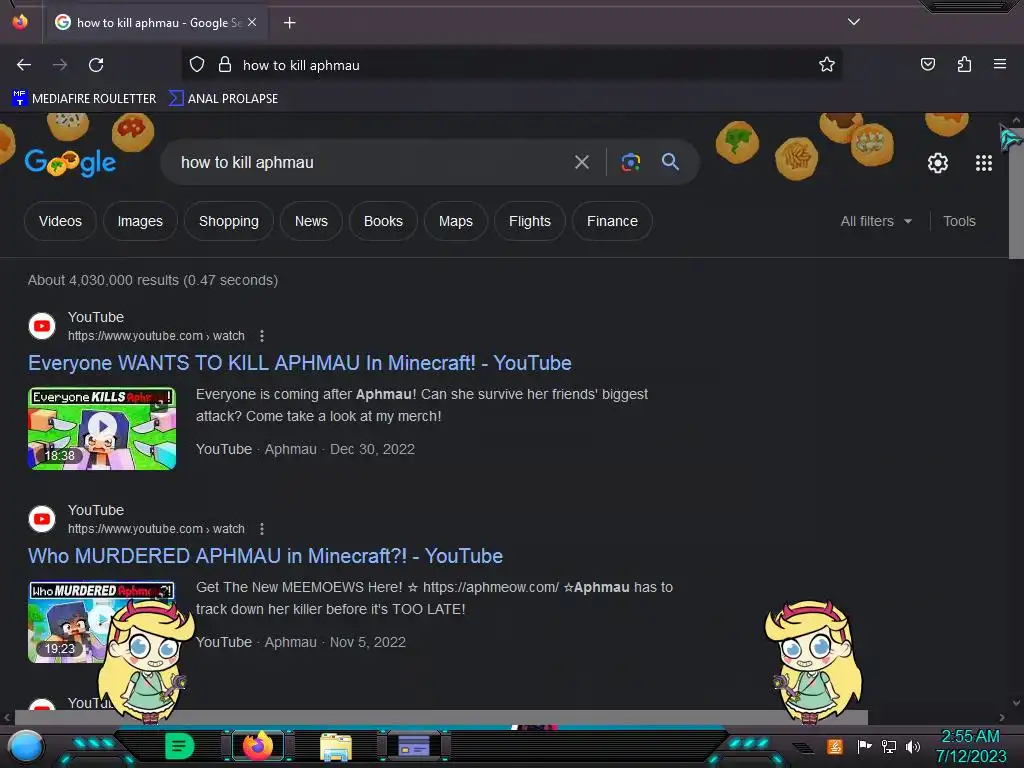Adjust volume via speaker tray icon
Screen dimensions: 1024x768
coord(913,746)
